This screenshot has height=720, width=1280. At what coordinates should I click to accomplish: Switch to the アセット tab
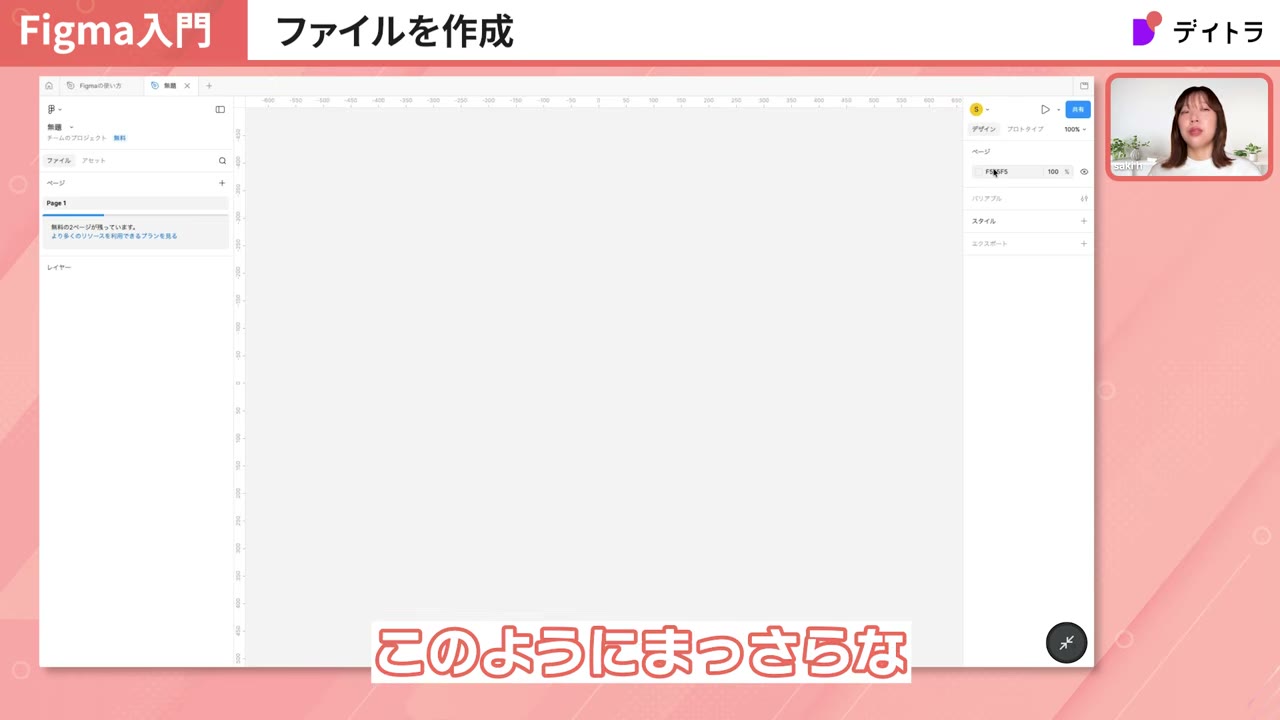pyautogui.click(x=93, y=160)
